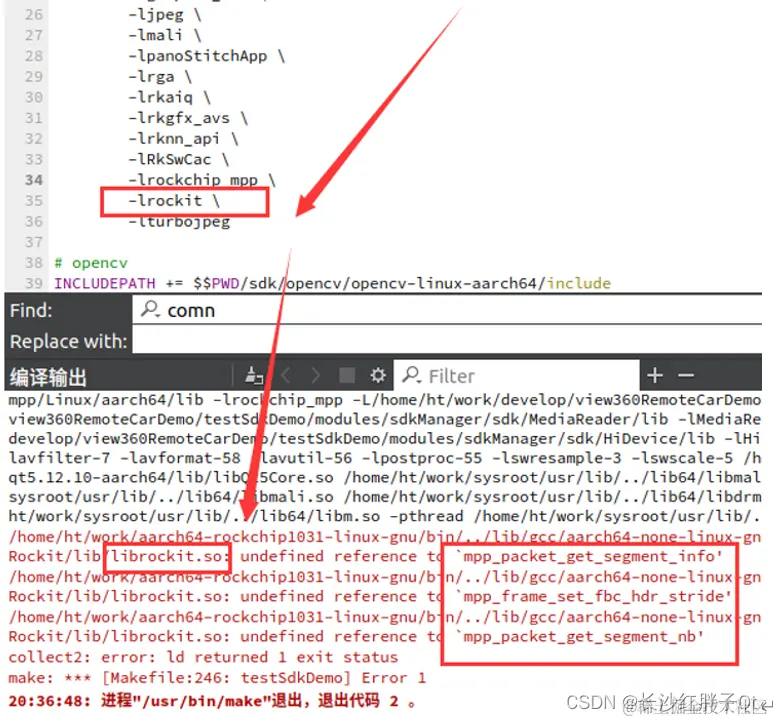
Task: Click the '-lturbojpeg' code line
Action: point(179,222)
